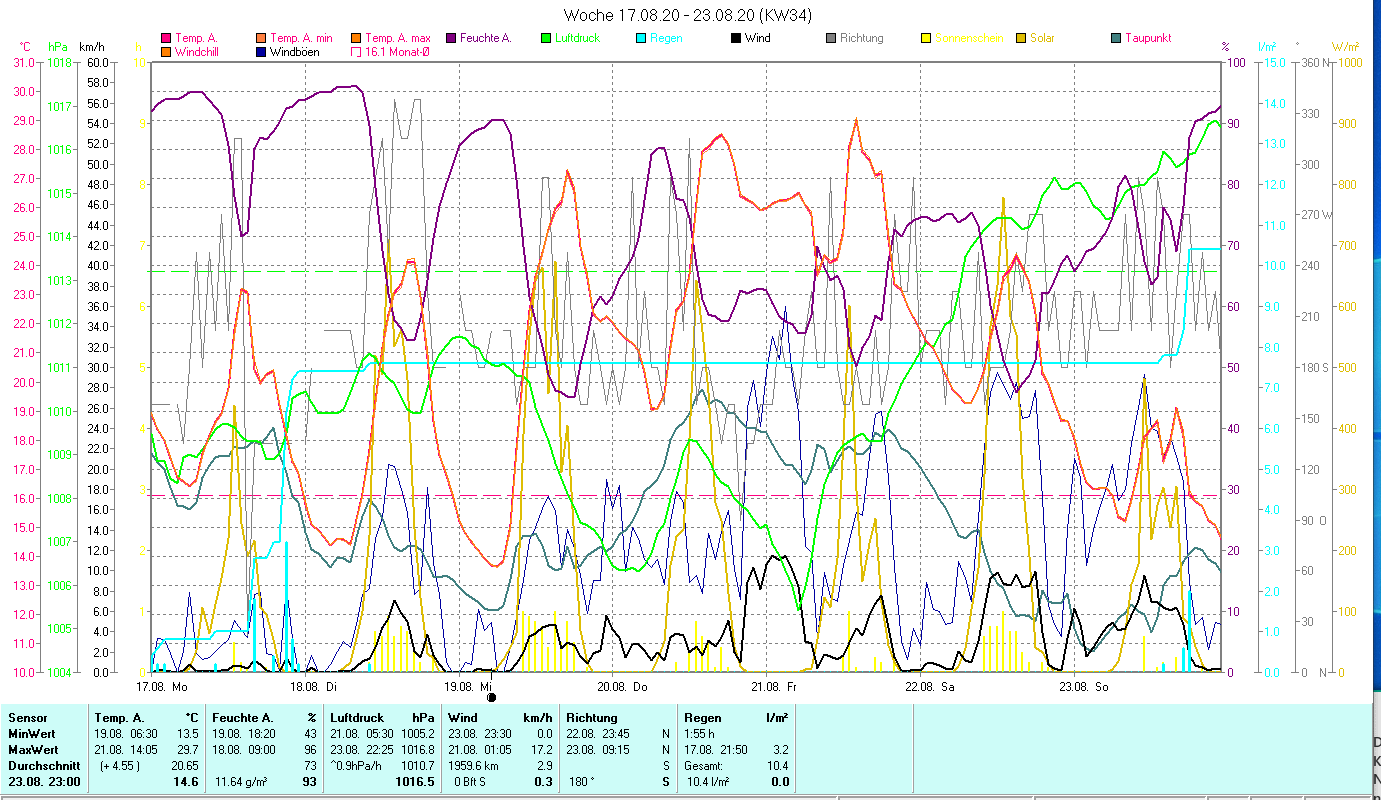Click the MaxWert row label
1381x800 pixels.
[x=33, y=750]
